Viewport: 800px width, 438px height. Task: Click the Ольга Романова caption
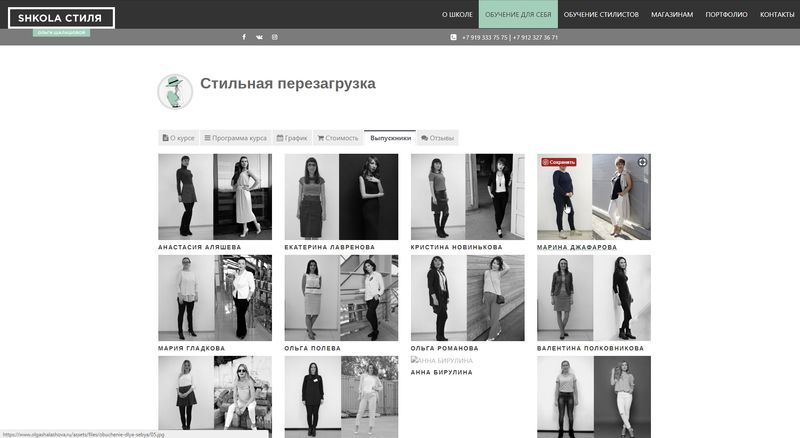click(x=444, y=348)
